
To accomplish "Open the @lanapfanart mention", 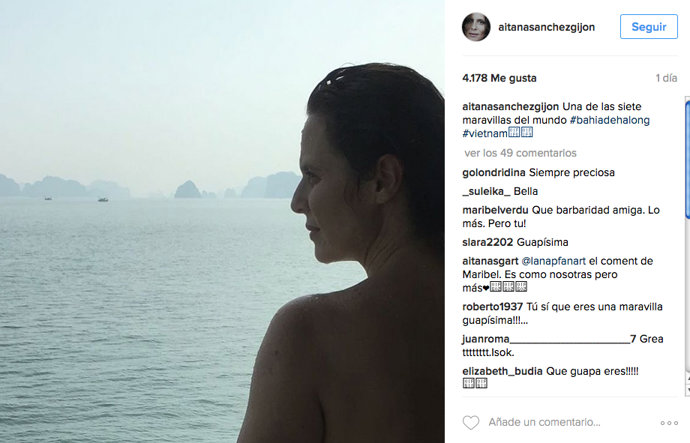I will (554, 261).
